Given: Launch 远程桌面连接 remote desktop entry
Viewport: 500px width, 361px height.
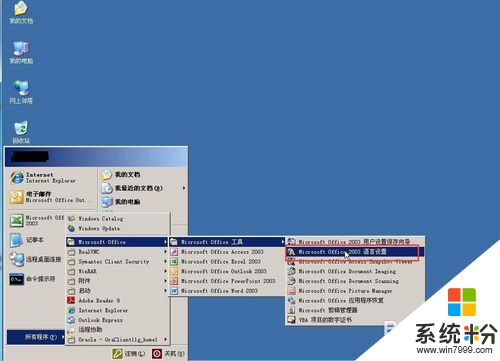Looking at the screenshot, I should click(x=36, y=259).
